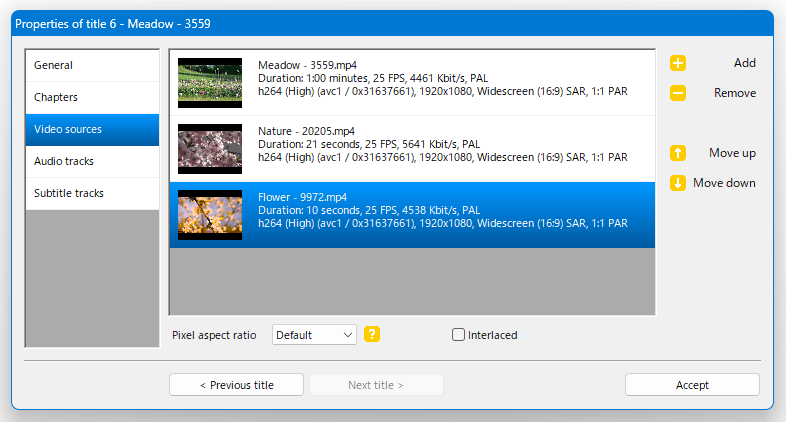Select the Subtitle tracks tab
This screenshot has height=422, width=786.
[x=92, y=193]
